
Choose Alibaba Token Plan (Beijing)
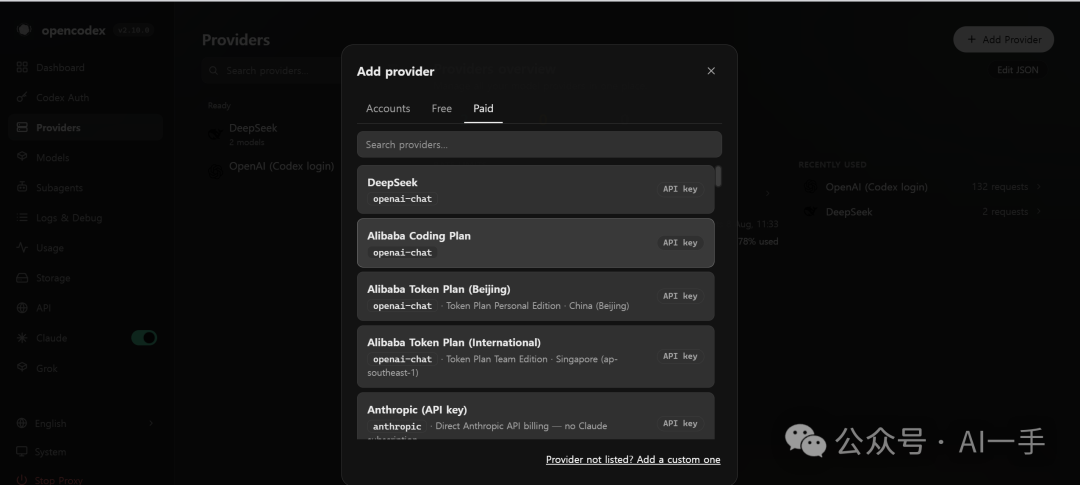tap(535, 296)
